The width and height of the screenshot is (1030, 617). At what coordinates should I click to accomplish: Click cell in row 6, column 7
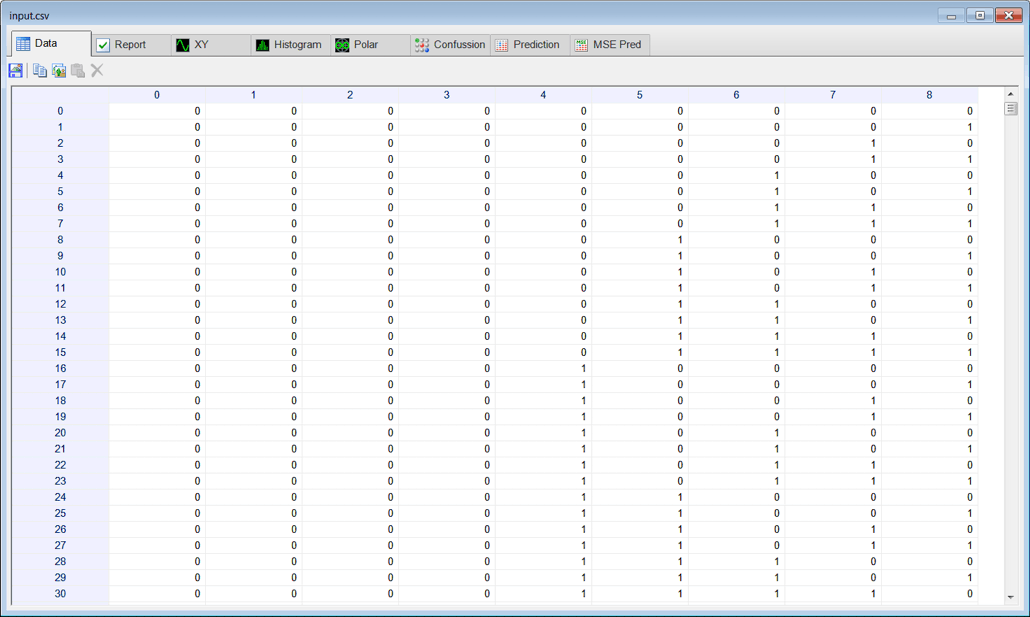(833, 208)
